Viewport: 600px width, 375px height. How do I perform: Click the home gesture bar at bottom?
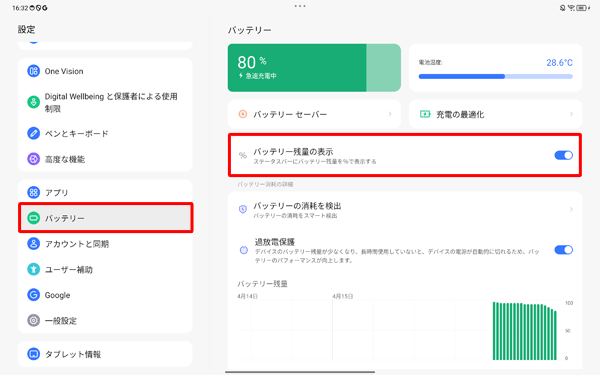(x=300, y=372)
